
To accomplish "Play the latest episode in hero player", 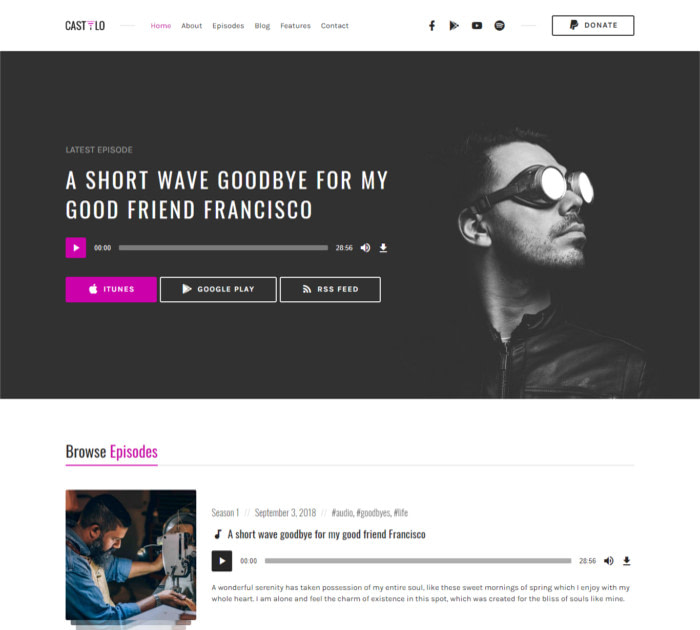I will pos(76,248).
